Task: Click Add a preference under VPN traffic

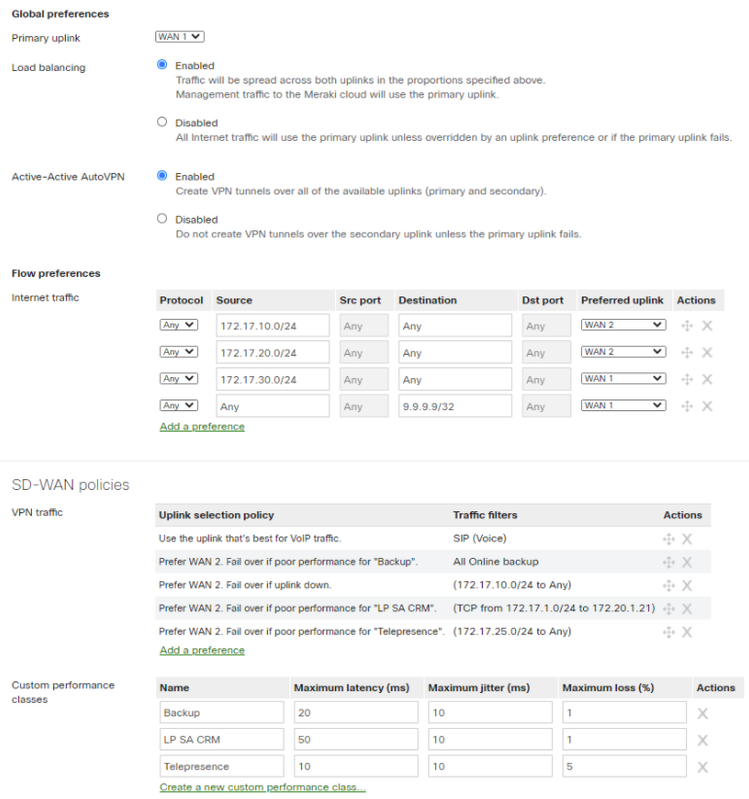Action: 202,650
